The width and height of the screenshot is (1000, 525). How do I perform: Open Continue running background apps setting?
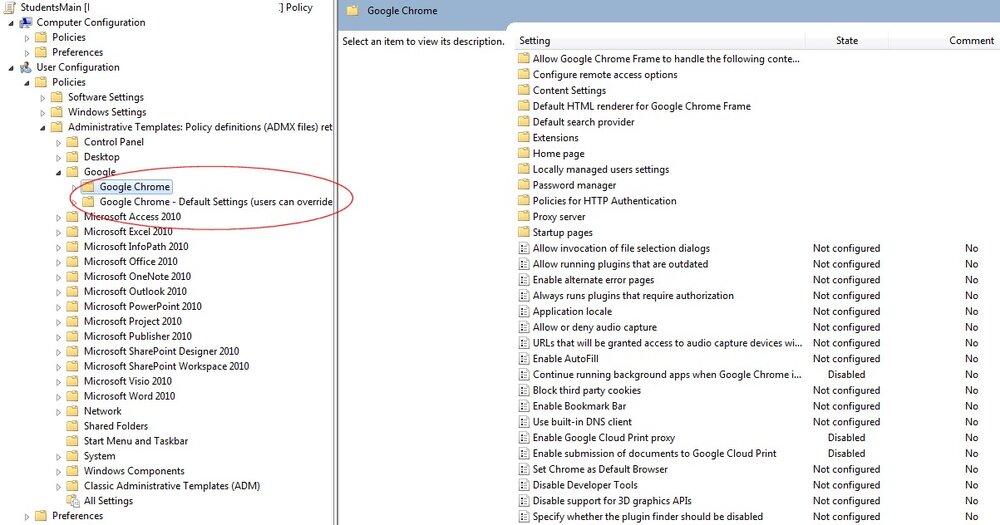point(667,374)
